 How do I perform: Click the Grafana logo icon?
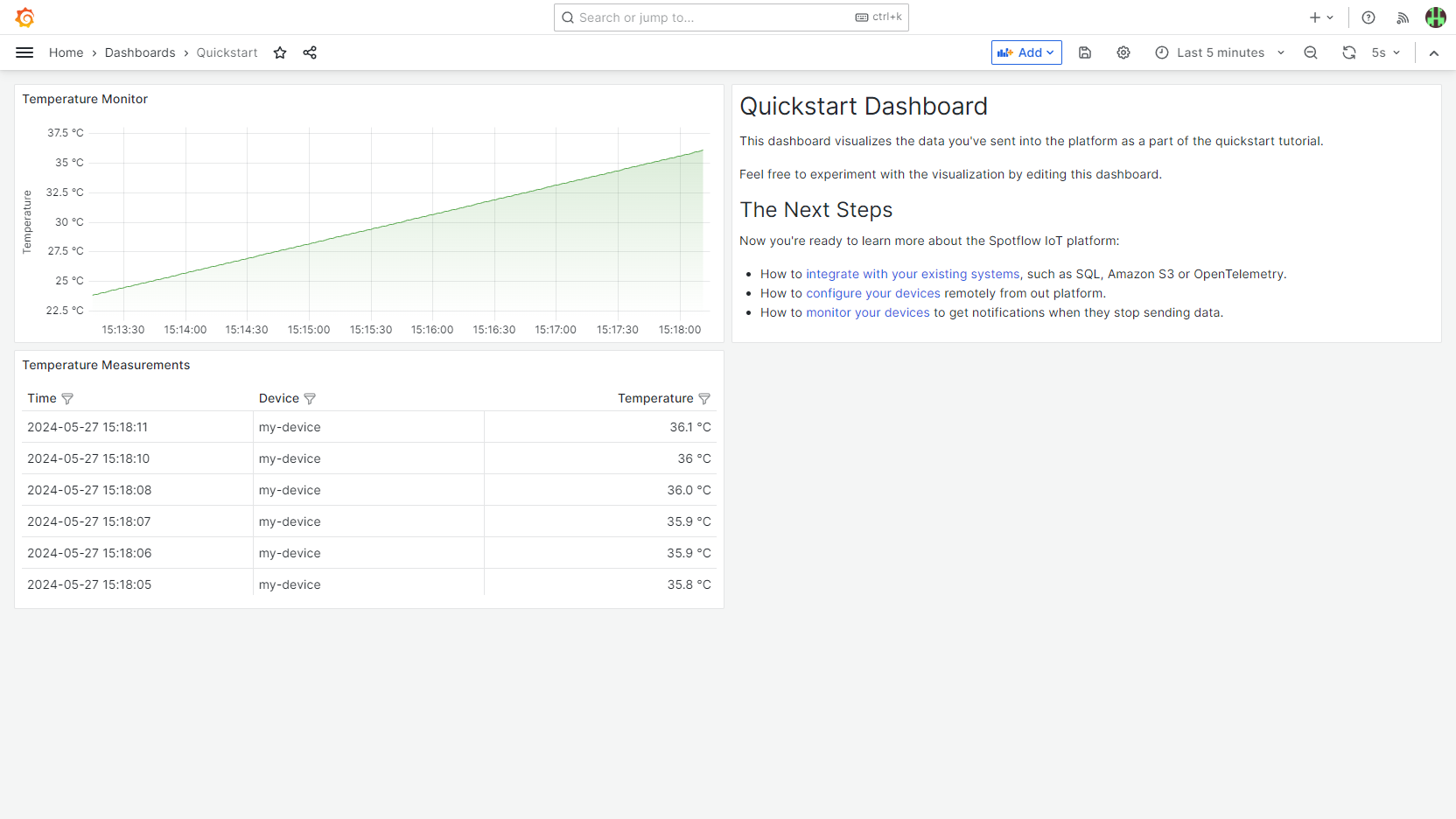point(24,17)
